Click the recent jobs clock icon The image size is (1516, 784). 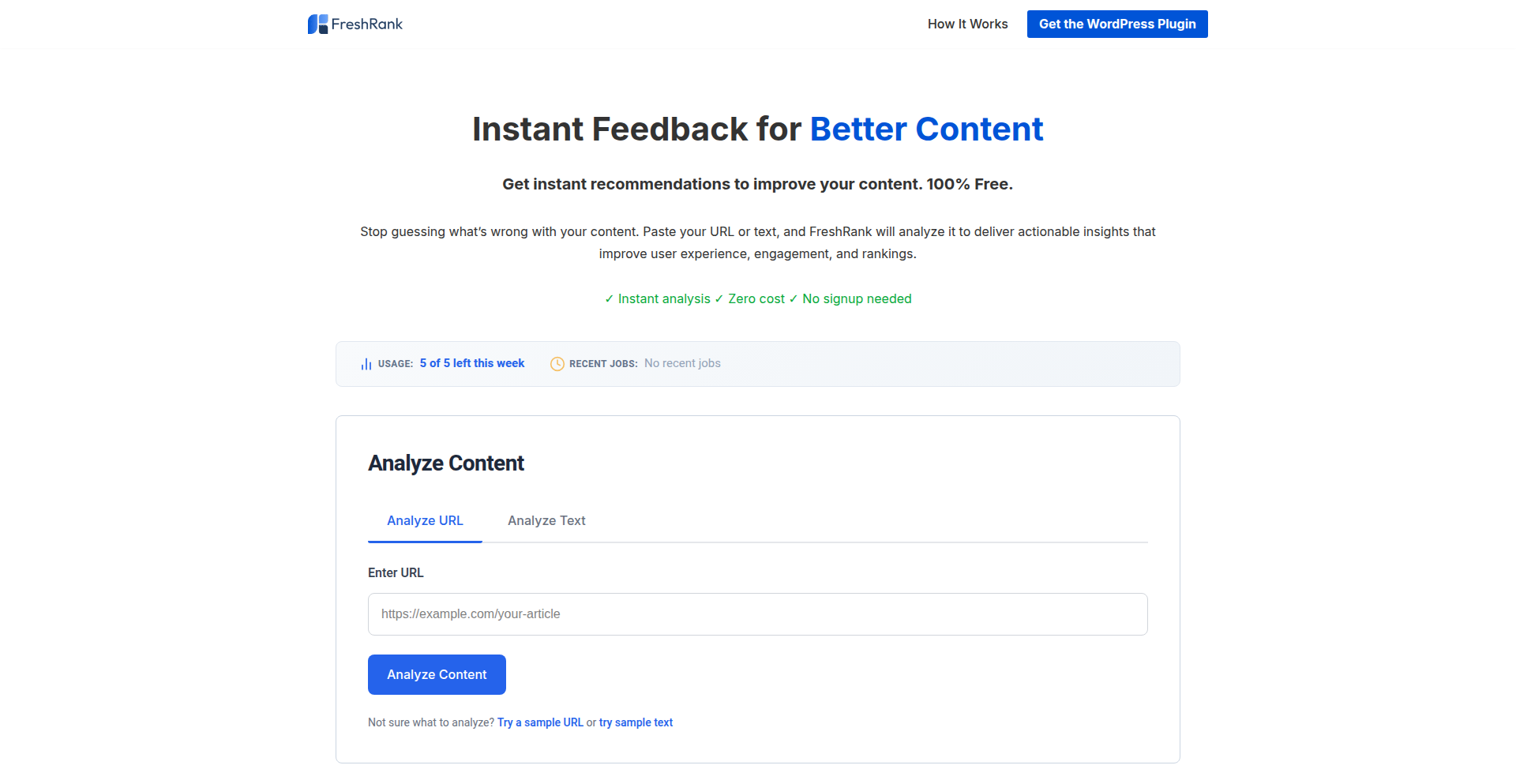[557, 364]
